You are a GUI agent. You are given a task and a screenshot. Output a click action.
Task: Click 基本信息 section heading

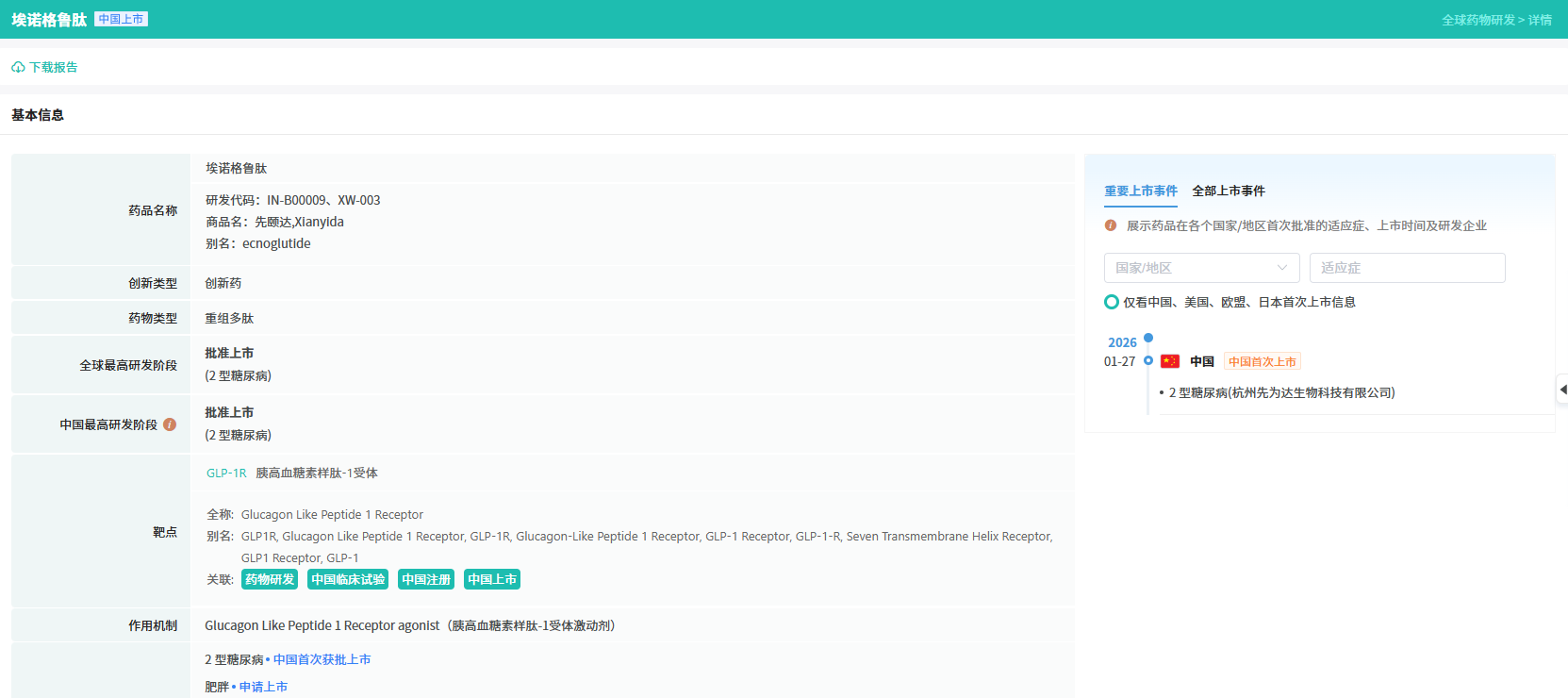coord(38,115)
